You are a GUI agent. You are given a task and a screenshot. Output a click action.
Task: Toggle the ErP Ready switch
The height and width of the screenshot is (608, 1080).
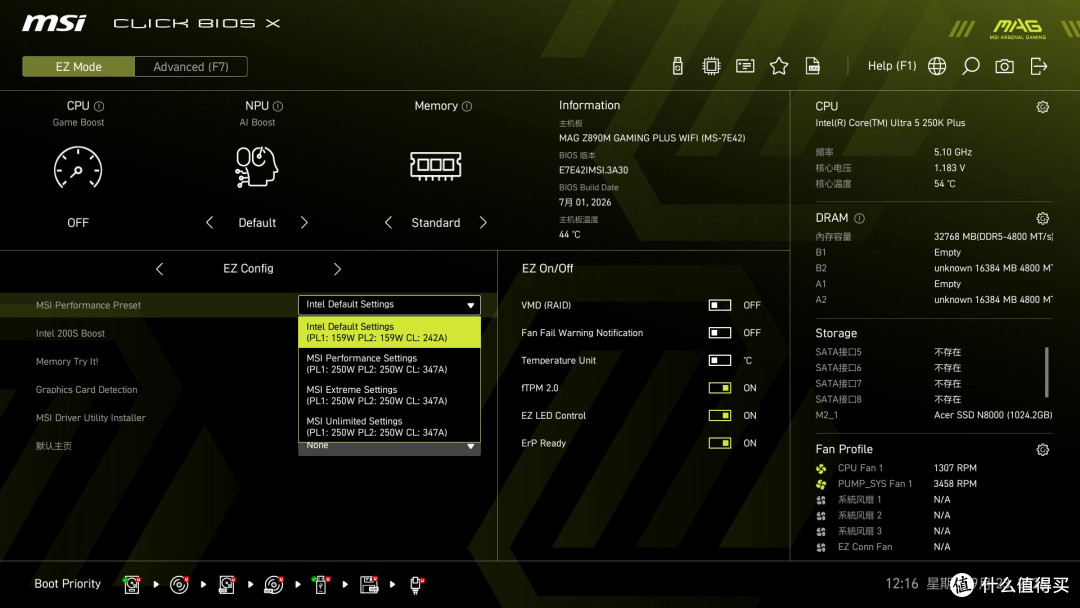coord(720,443)
